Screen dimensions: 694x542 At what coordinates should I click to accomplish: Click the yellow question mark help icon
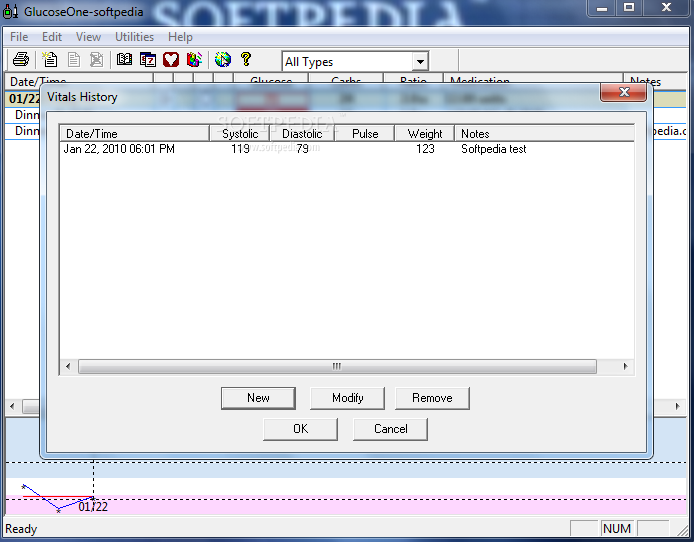pyautogui.click(x=246, y=59)
